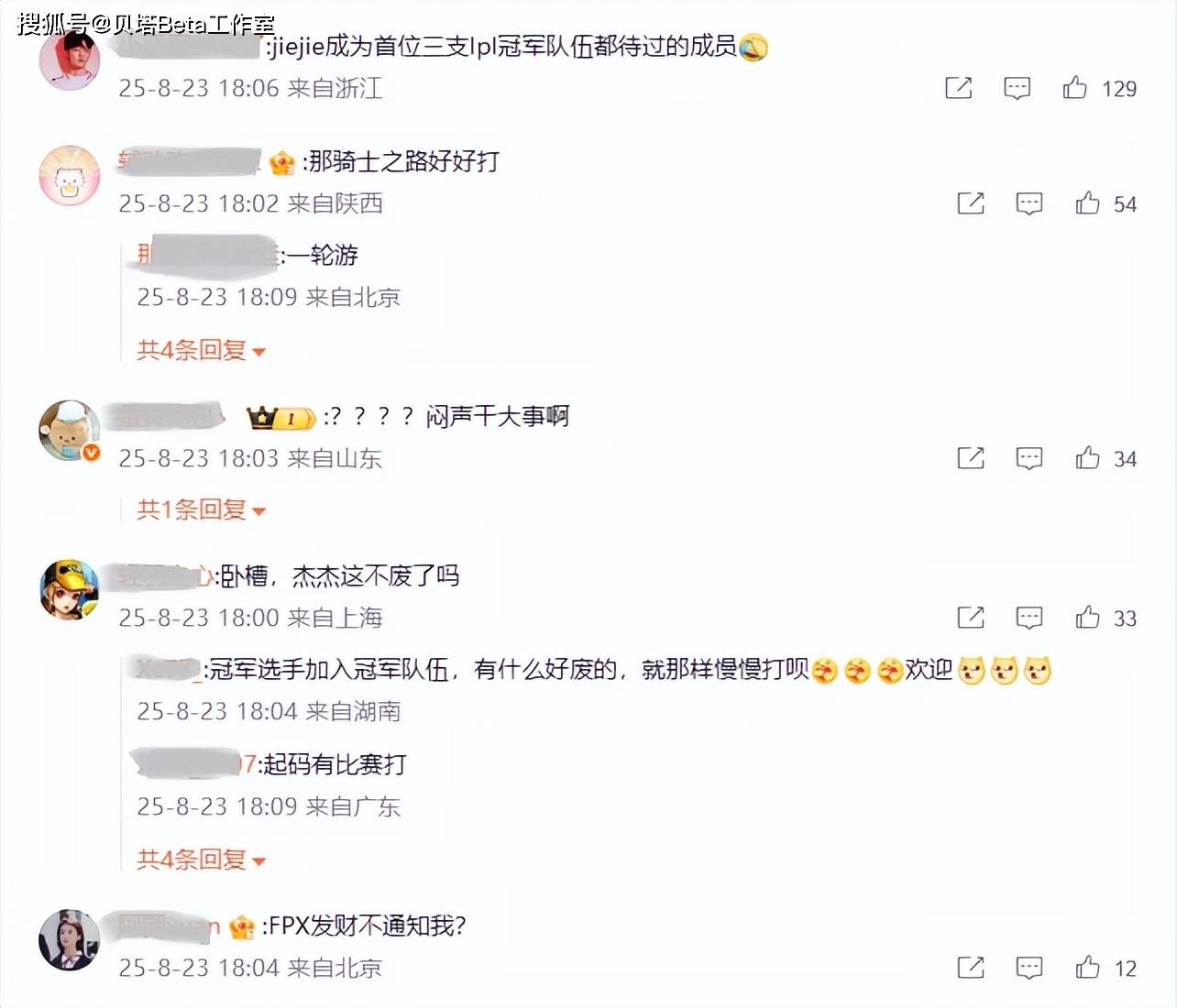Screen dimensions: 1177x1008
Task: Expand 共4条回复 under 起码有比赛打 reply
Action: coord(201,860)
